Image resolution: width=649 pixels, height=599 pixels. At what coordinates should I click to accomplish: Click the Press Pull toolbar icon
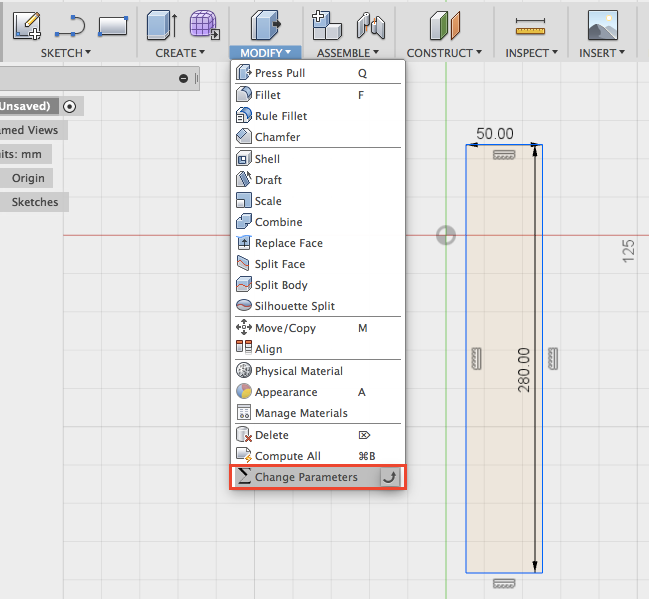tap(265, 26)
